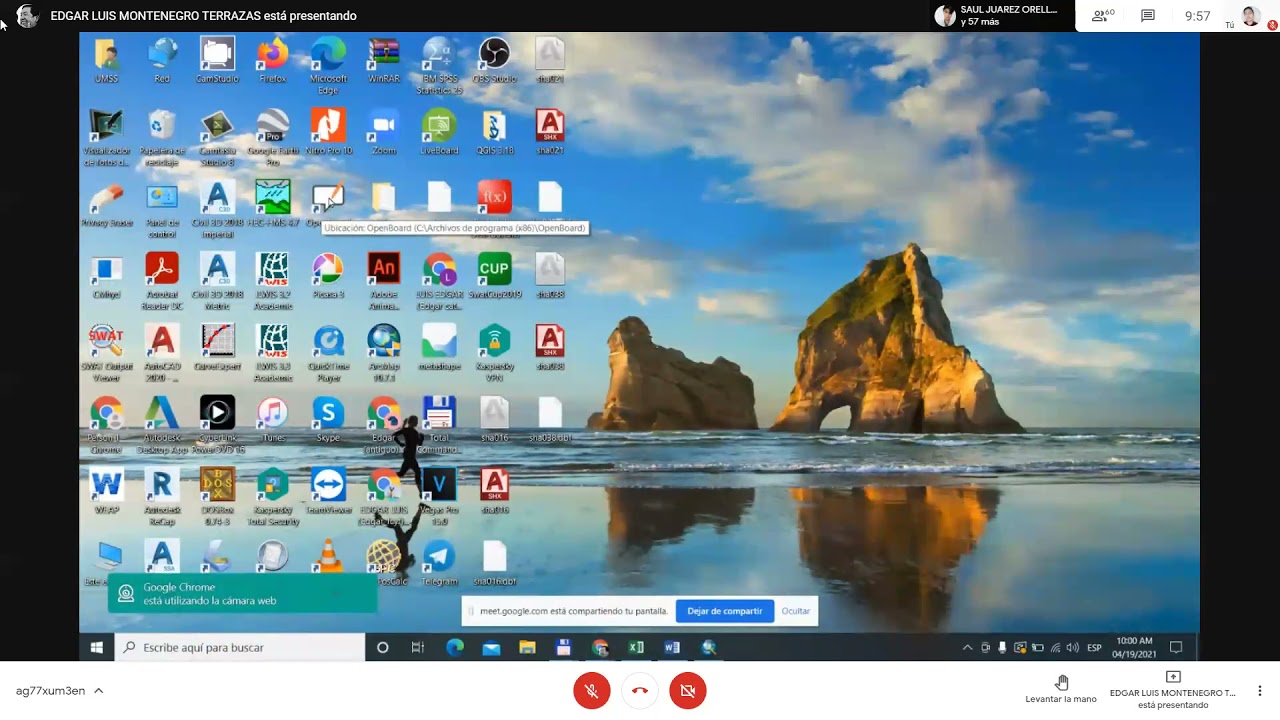This screenshot has width=1280, height=720.
Task: Select the iTunes desktop shortcut
Action: (272, 420)
